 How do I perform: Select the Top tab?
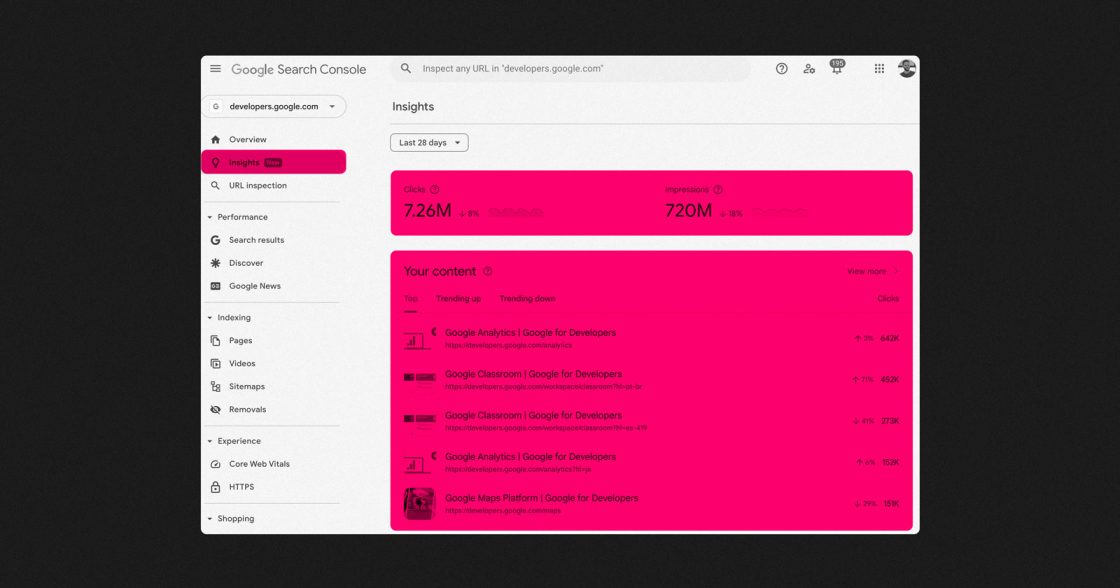click(411, 299)
